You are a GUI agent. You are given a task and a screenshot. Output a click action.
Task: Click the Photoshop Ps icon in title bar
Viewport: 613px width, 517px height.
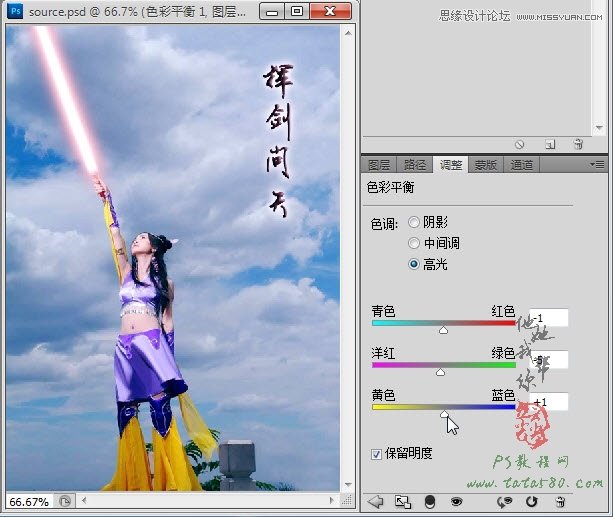pyautogui.click(x=15, y=11)
